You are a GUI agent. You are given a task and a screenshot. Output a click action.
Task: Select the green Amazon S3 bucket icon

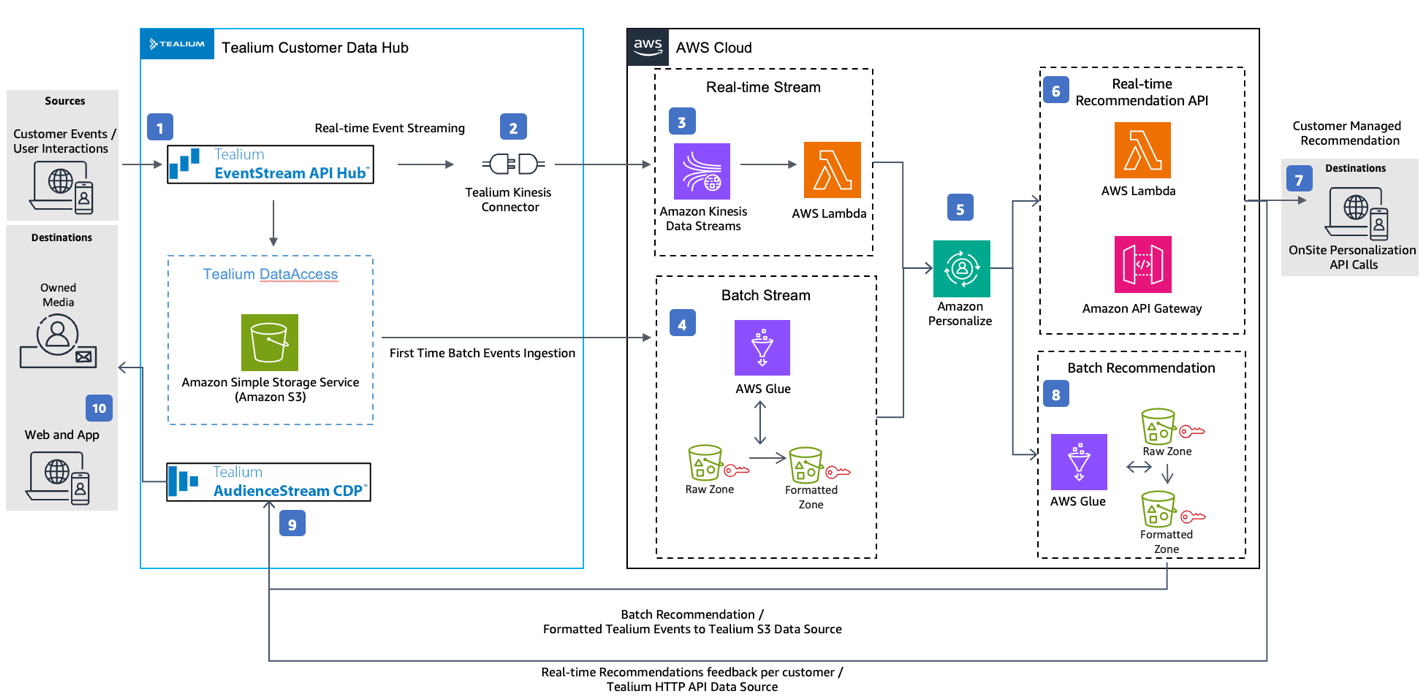click(x=270, y=342)
